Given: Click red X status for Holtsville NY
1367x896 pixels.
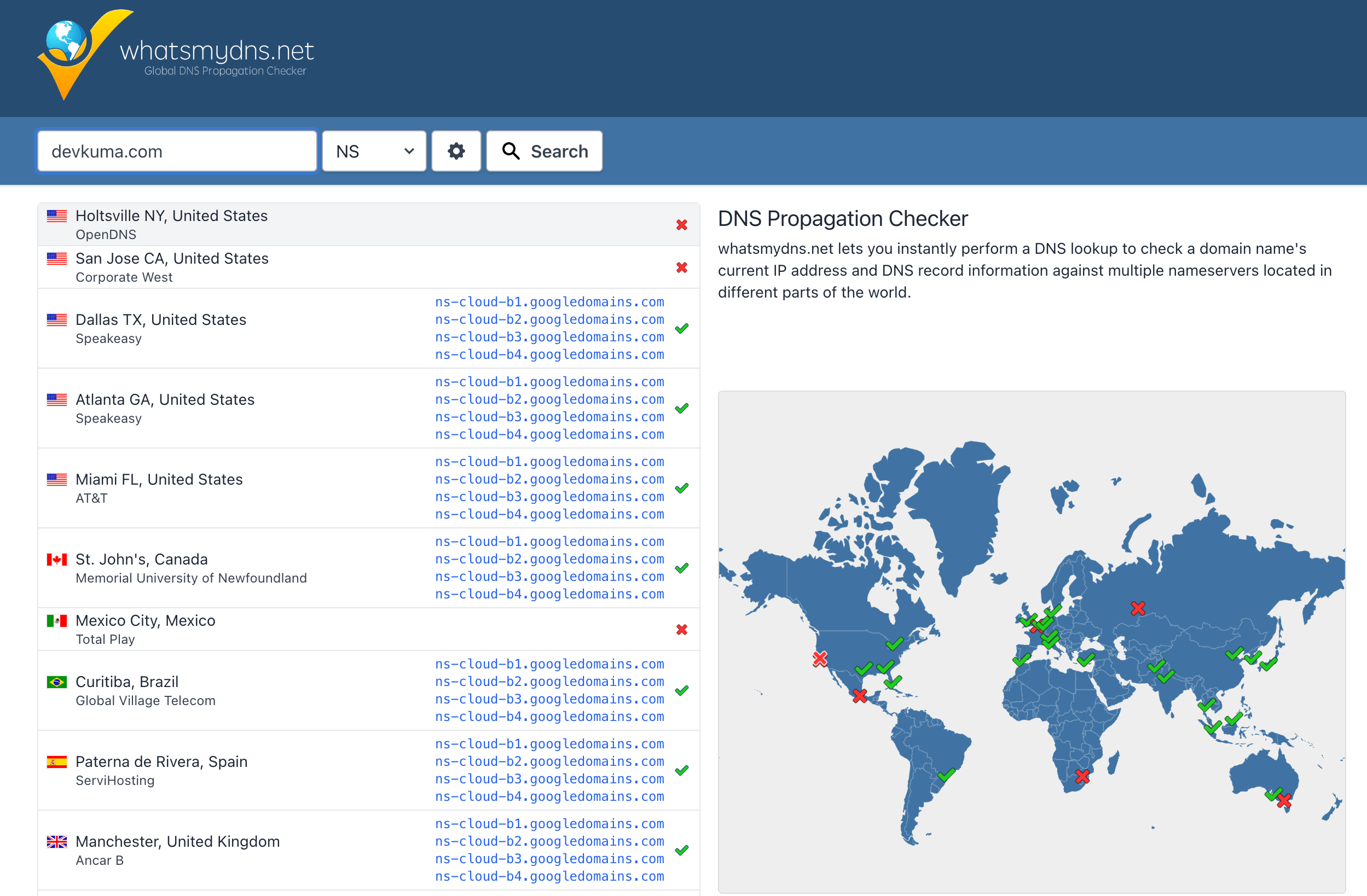Looking at the screenshot, I should [x=681, y=225].
